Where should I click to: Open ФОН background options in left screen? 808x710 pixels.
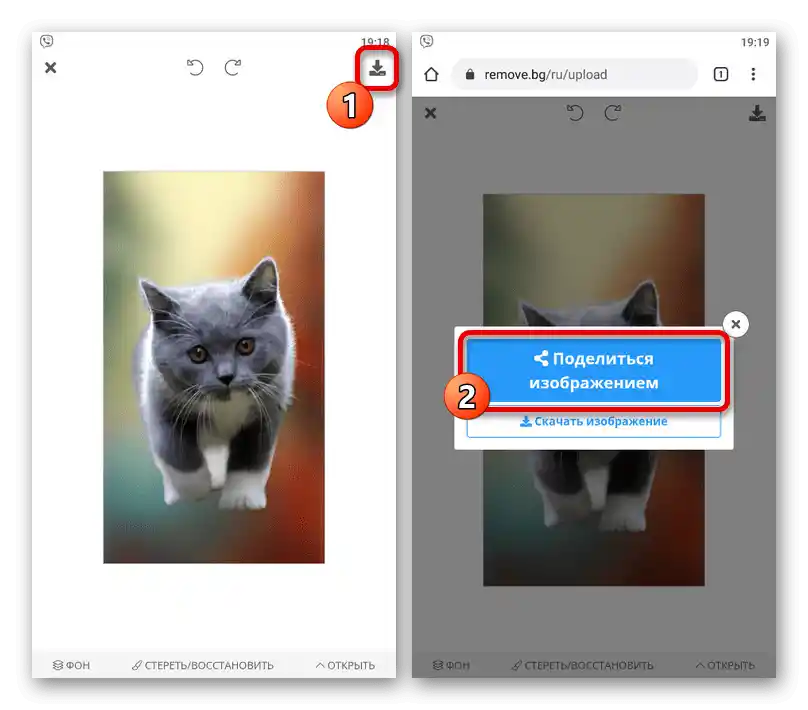pyautogui.click(x=71, y=665)
